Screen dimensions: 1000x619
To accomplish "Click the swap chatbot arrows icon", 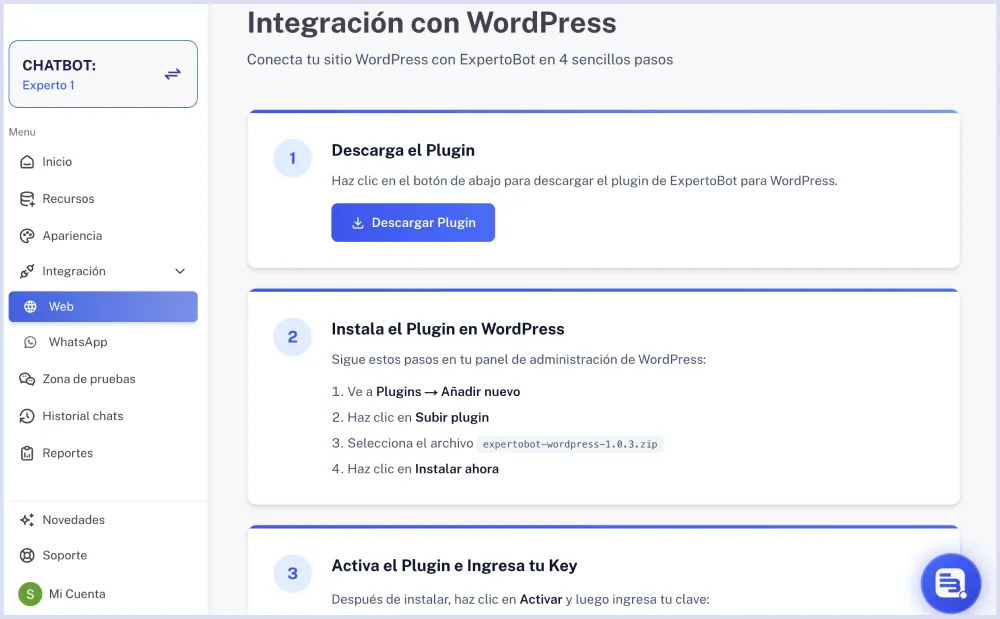I will coord(173,74).
